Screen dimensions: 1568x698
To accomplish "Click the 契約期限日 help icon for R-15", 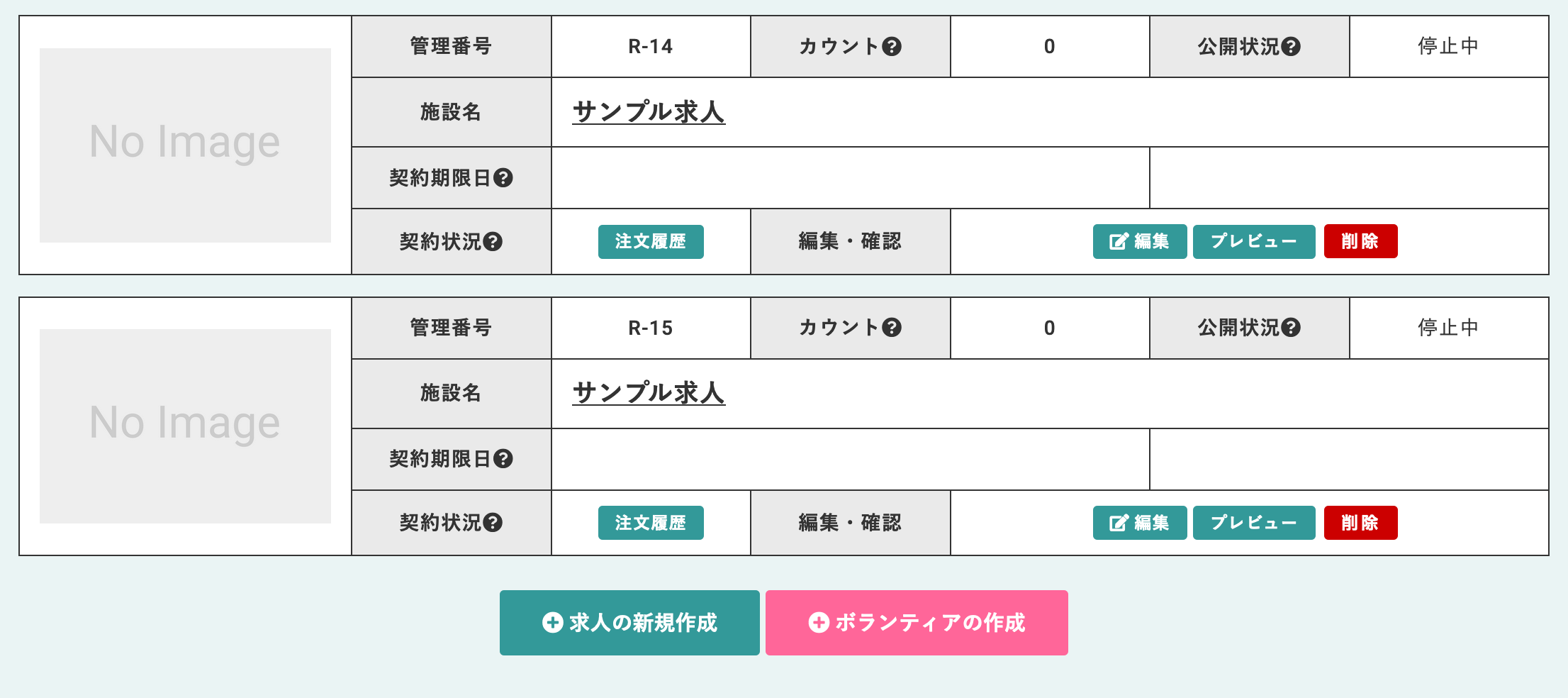I will [503, 459].
